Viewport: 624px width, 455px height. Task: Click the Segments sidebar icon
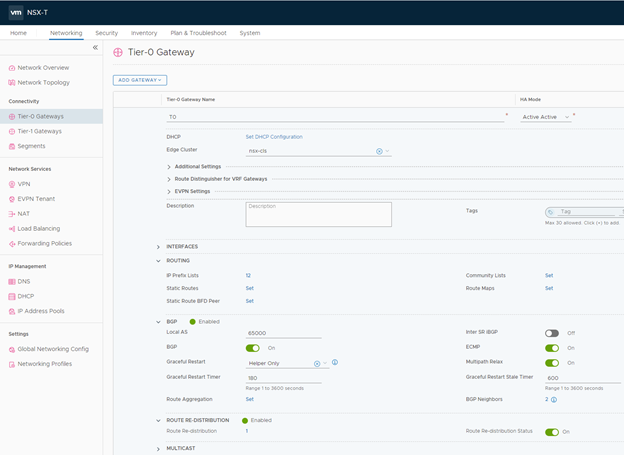pos(12,146)
